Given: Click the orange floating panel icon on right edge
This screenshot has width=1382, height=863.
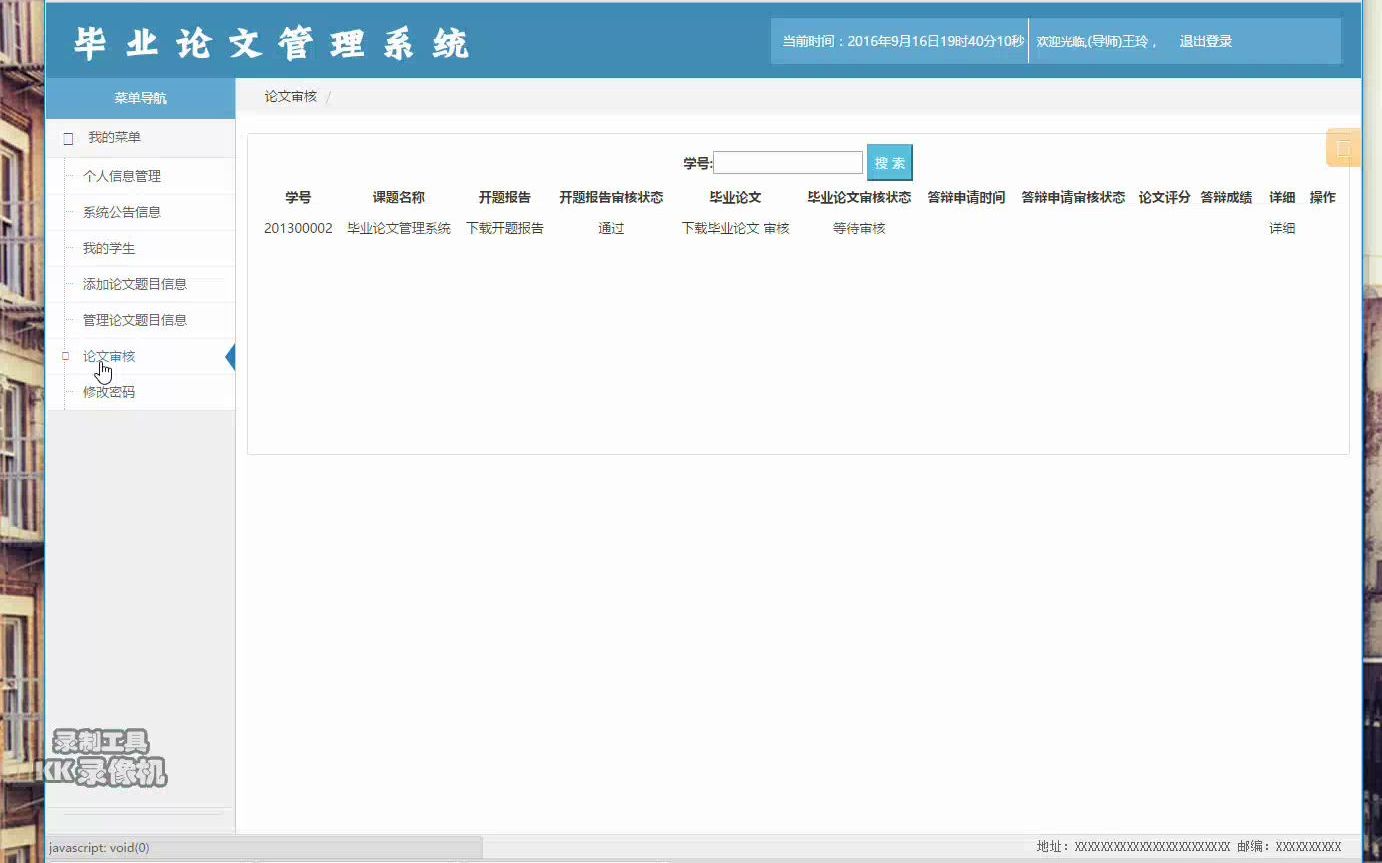Looking at the screenshot, I should (1342, 147).
